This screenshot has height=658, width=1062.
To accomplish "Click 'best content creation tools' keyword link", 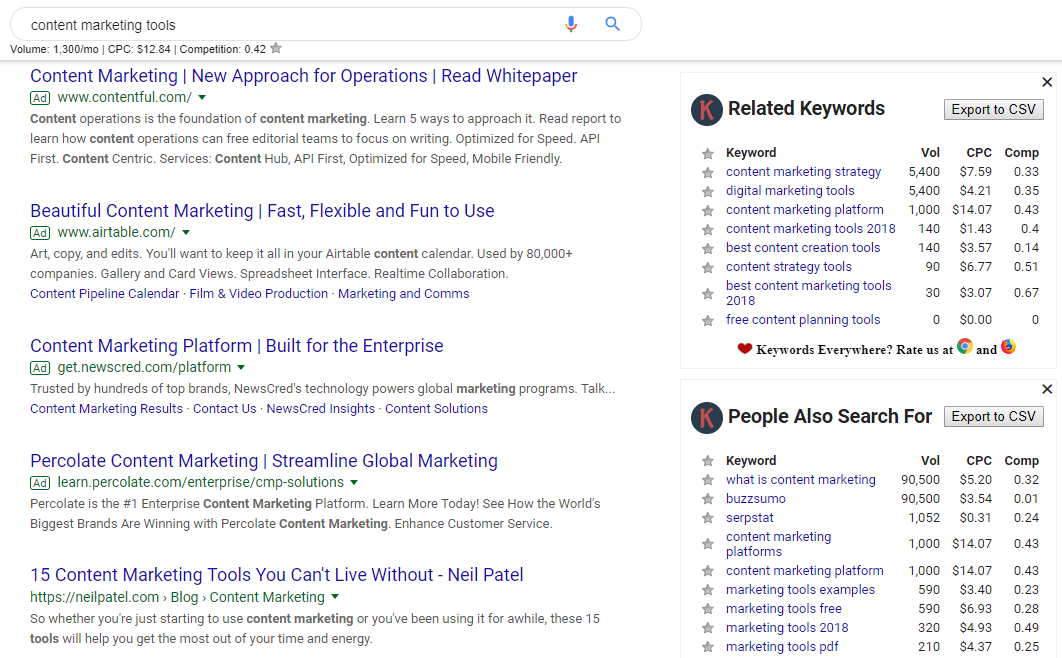I will point(803,248).
